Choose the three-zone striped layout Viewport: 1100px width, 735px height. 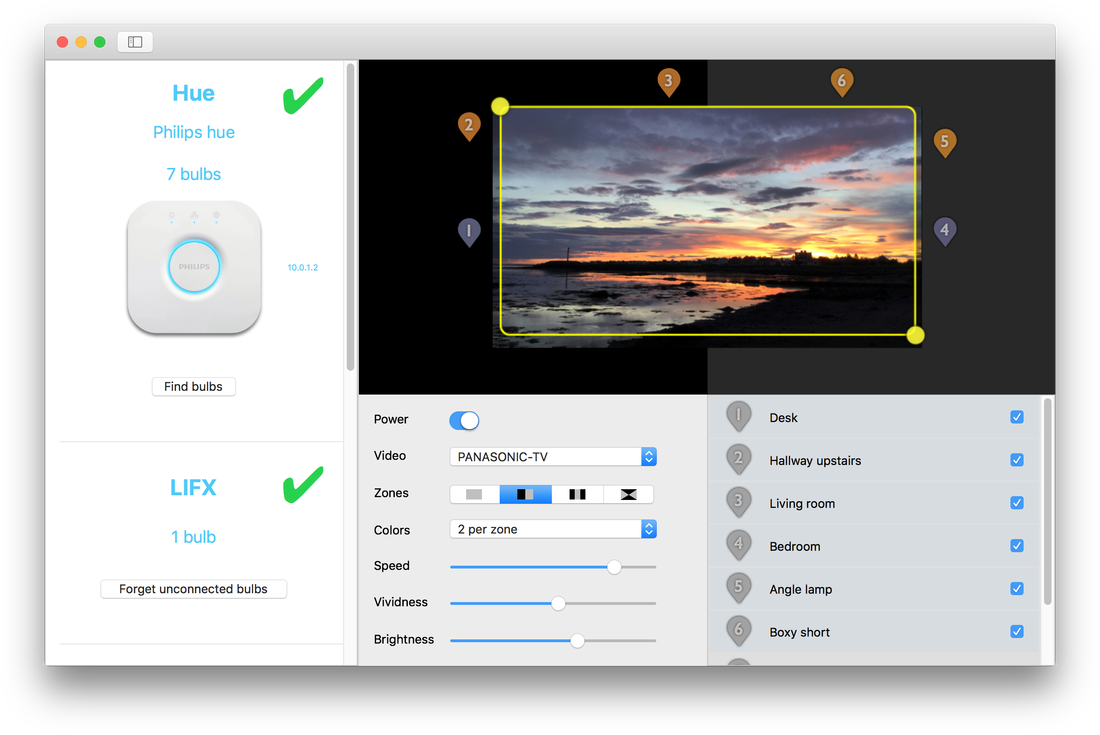click(577, 494)
